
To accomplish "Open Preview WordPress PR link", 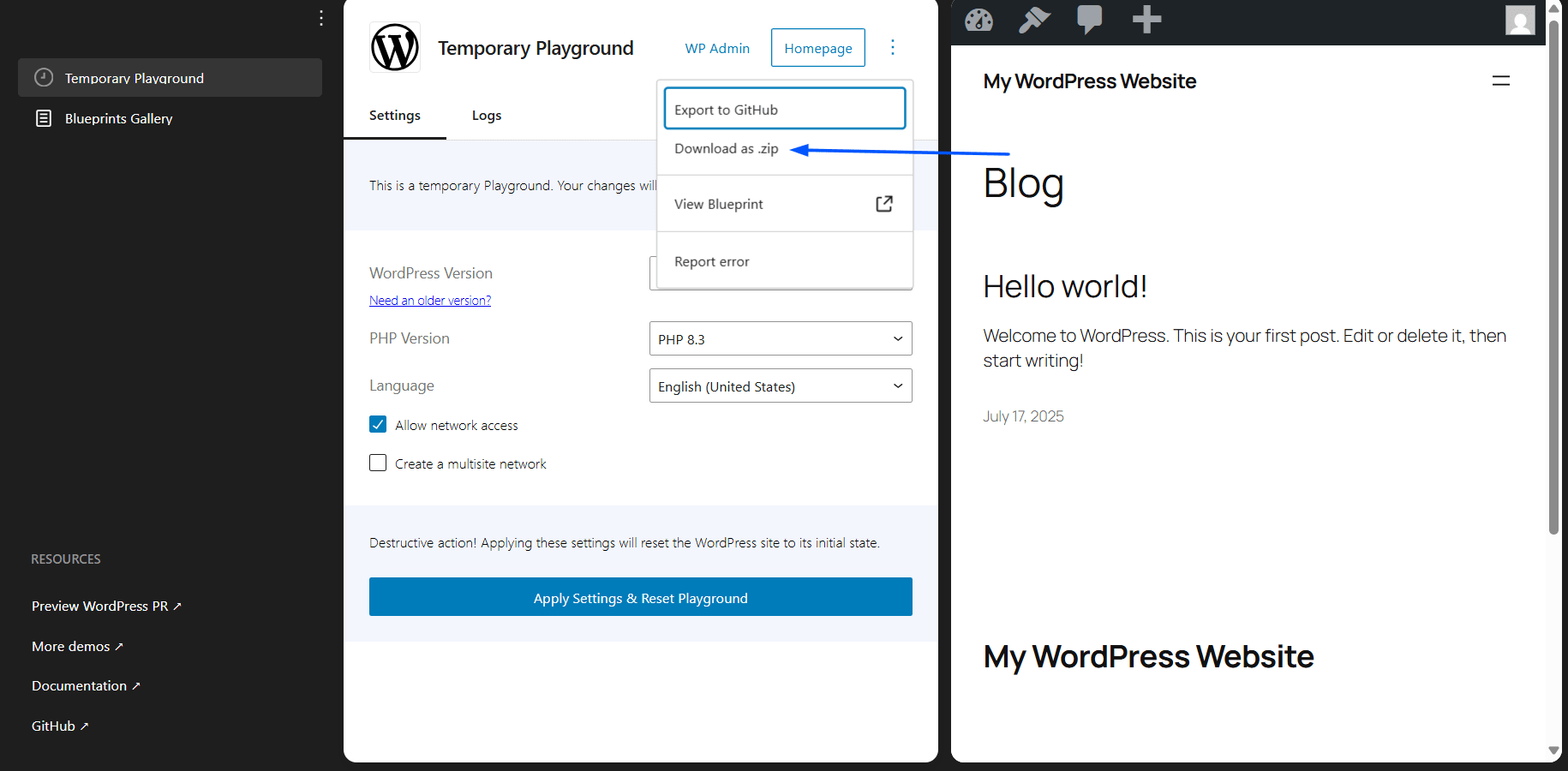I will (x=106, y=607).
